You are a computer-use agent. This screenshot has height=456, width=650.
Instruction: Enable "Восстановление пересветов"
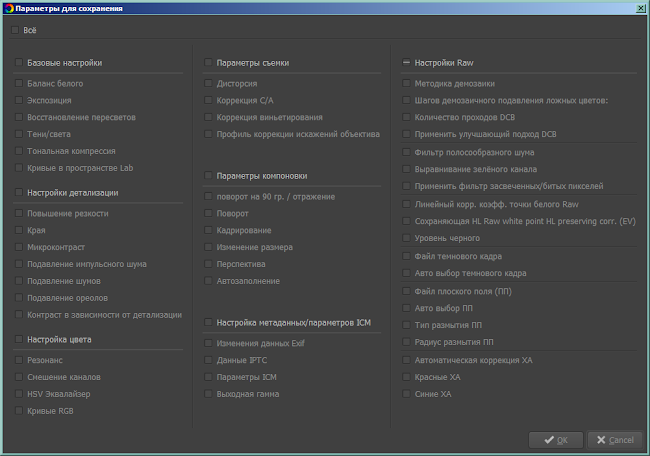[19, 117]
